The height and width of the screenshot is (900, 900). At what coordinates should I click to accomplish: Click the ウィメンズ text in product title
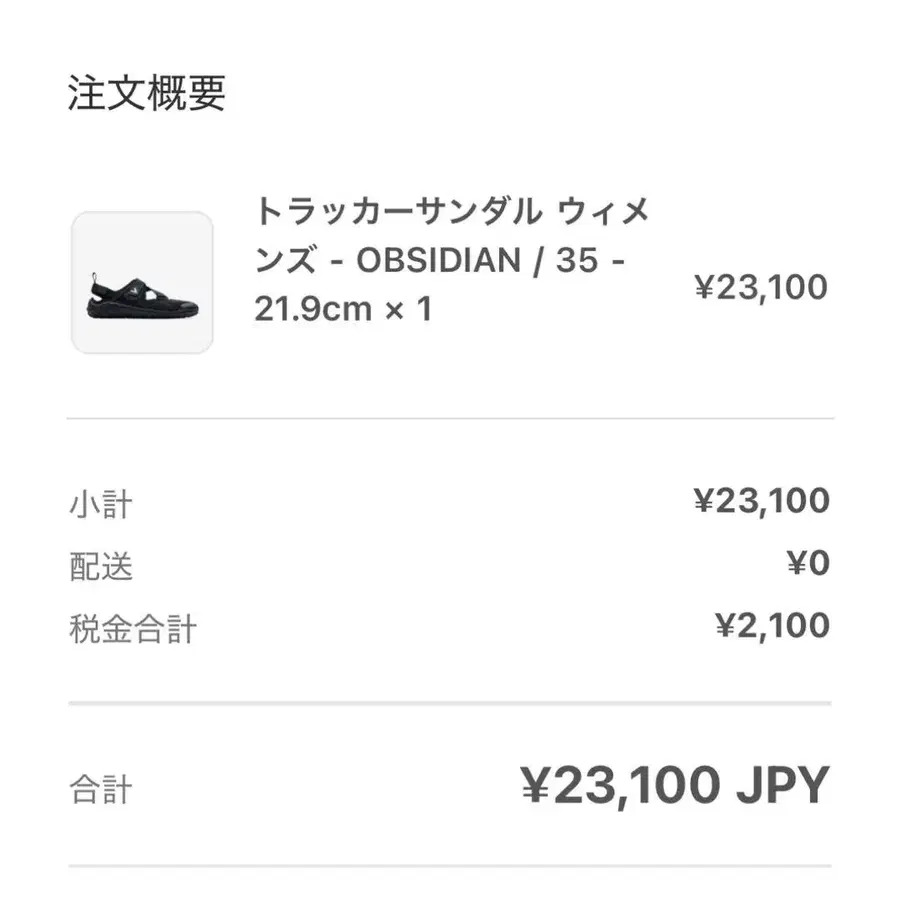click(452, 235)
